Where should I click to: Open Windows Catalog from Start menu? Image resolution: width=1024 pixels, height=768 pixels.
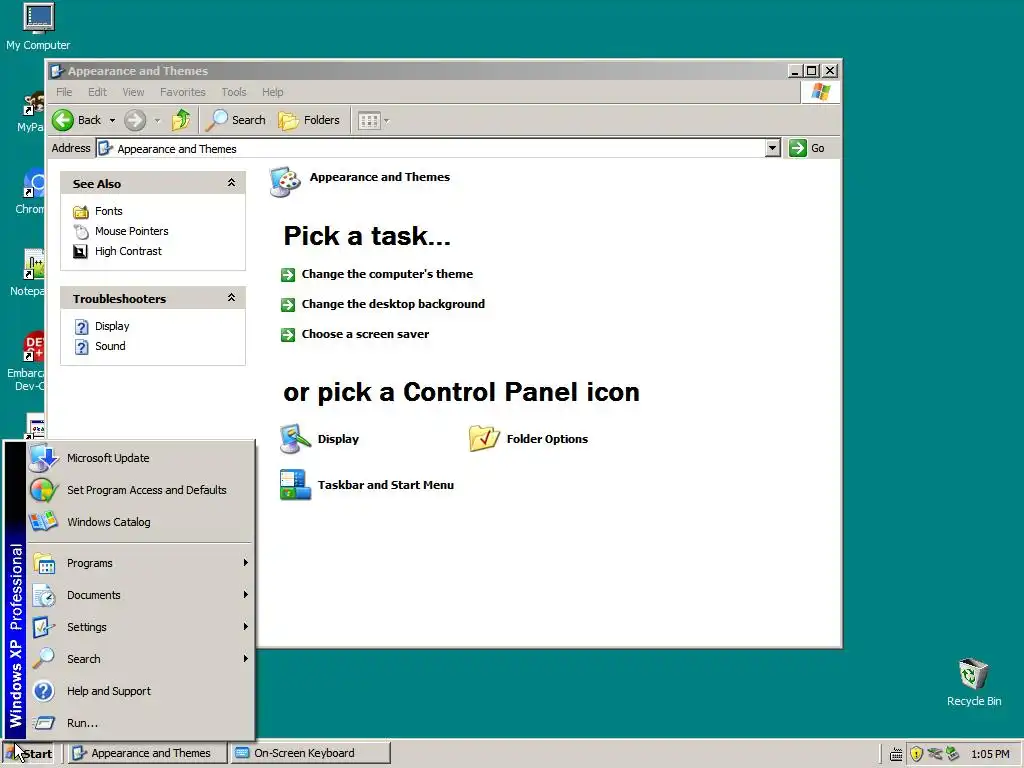[140, 522]
